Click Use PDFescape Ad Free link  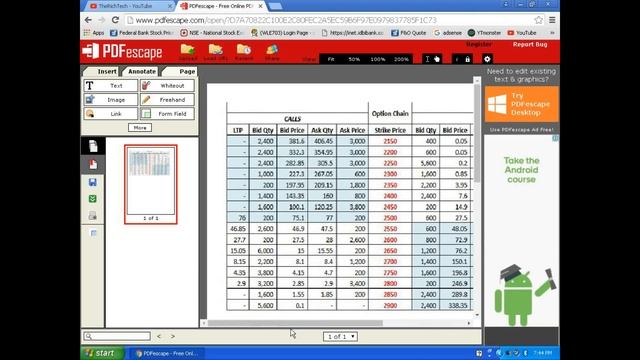click(522, 130)
